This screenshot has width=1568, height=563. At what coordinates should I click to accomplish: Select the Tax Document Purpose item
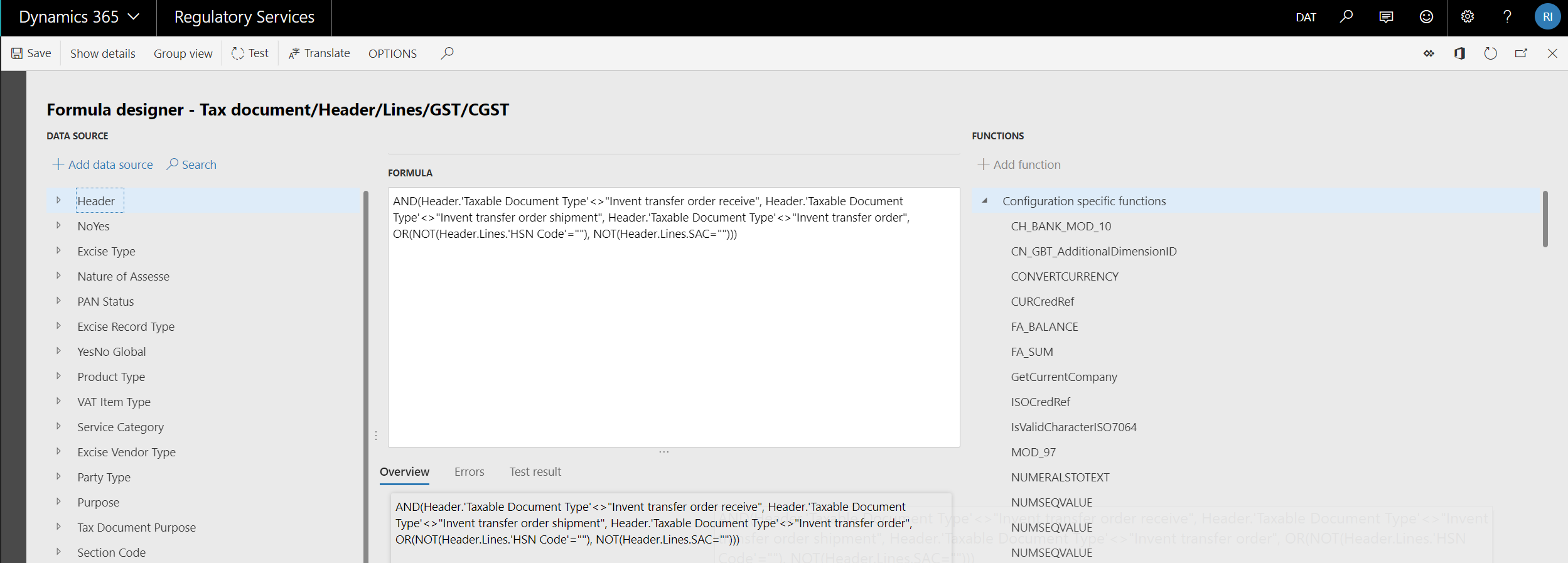coord(136,527)
